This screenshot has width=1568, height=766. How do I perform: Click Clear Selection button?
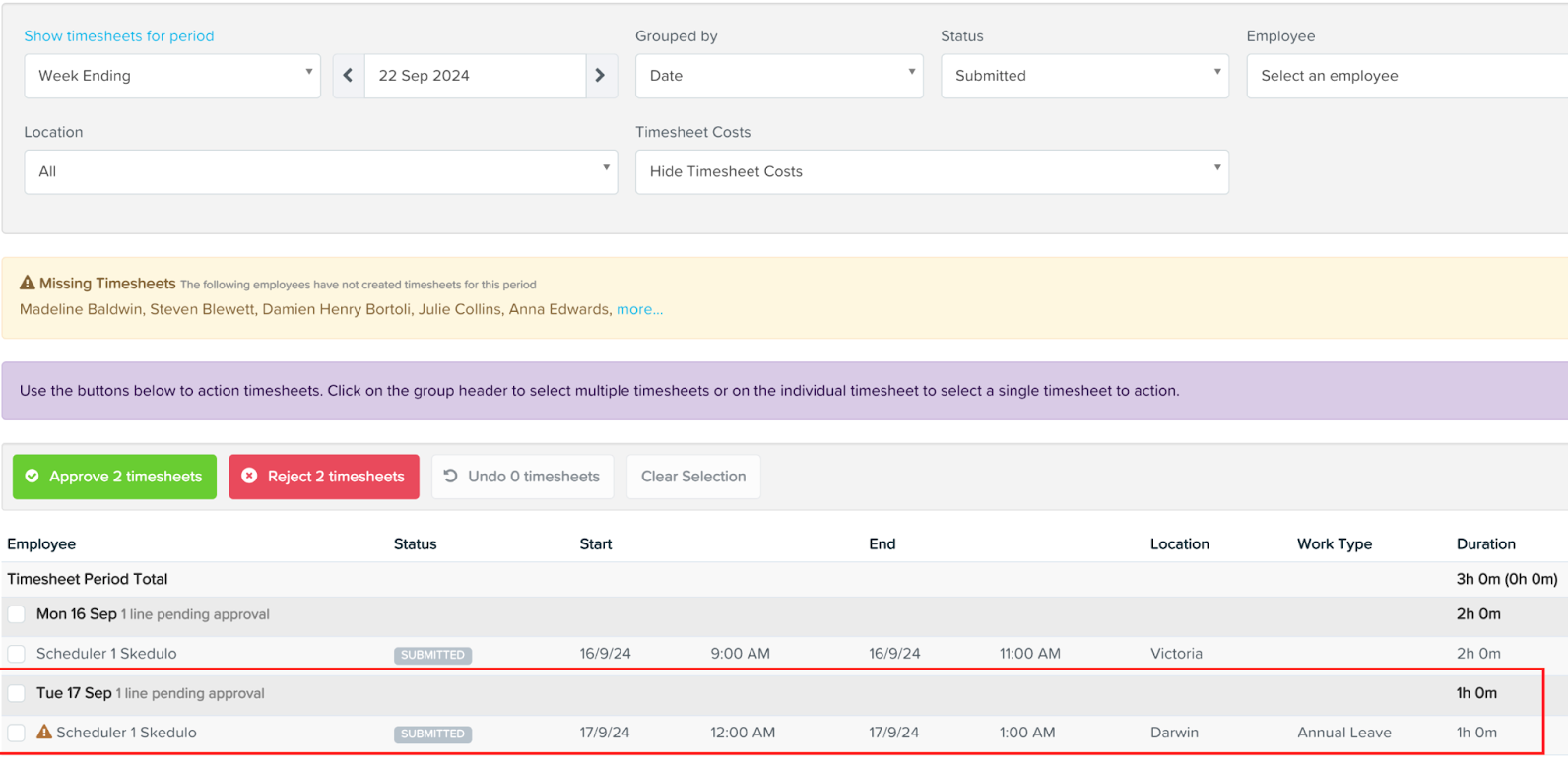tap(693, 477)
